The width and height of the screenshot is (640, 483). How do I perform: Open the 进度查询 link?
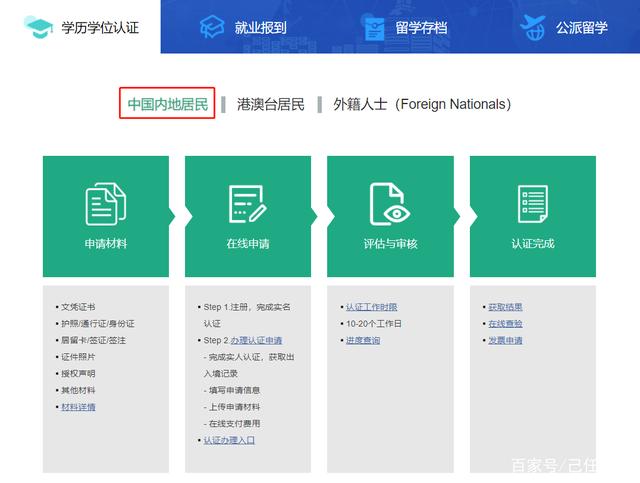tap(363, 340)
